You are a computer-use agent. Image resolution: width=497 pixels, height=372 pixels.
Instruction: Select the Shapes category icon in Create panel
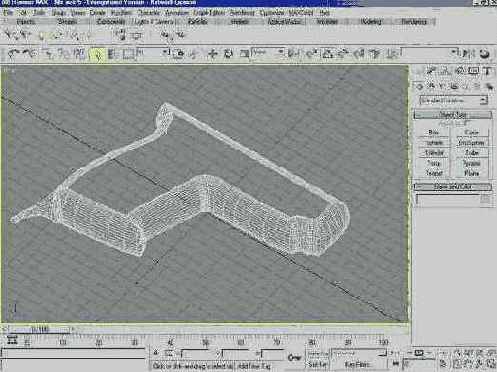click(431, 86)
